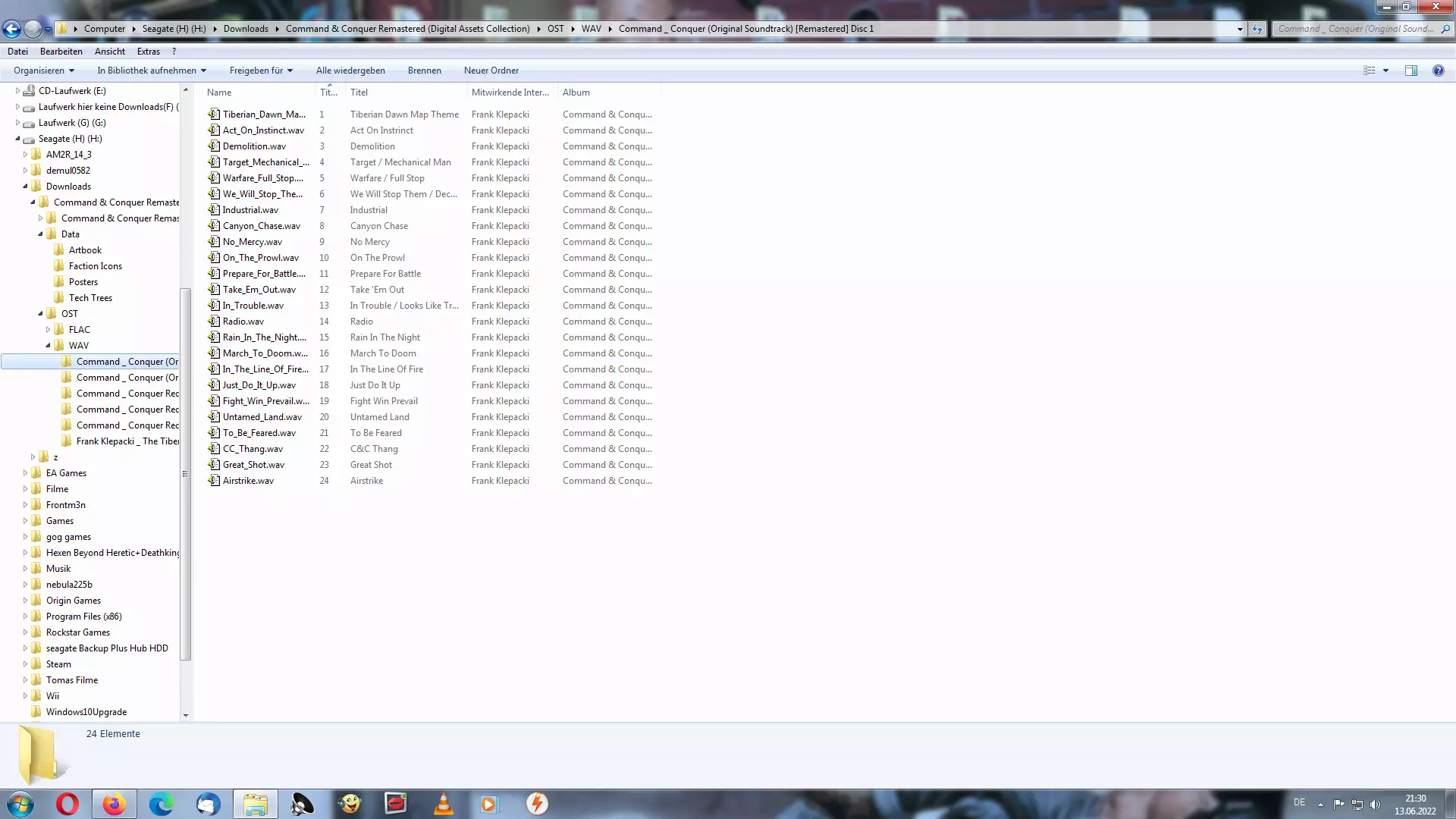The width and height of the screenshot is (1456, 819).
Task: Select the CC_Thang.wav file icon
Action: (x=214, y=449)
